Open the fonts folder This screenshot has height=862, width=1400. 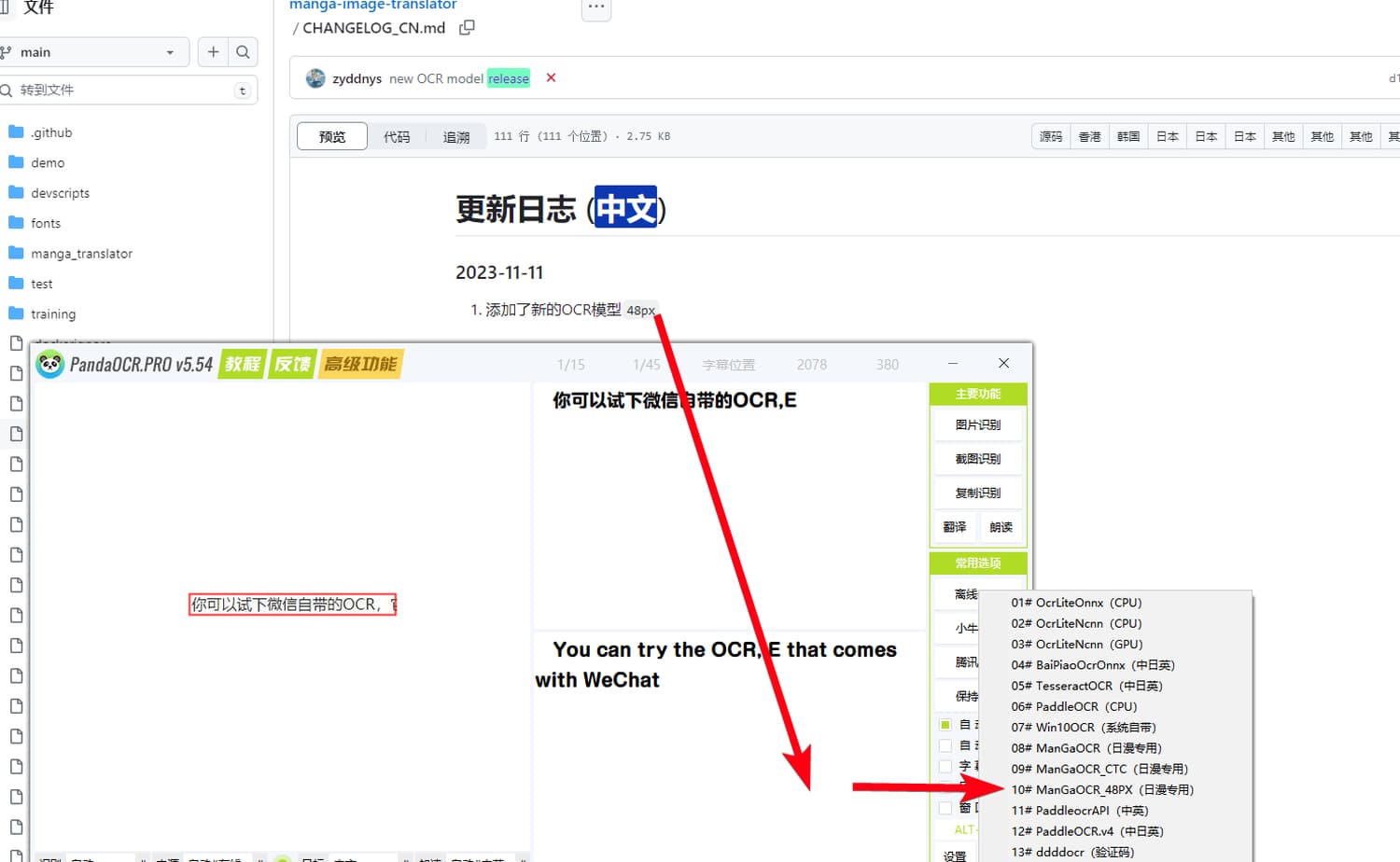(x=46, y=223)
